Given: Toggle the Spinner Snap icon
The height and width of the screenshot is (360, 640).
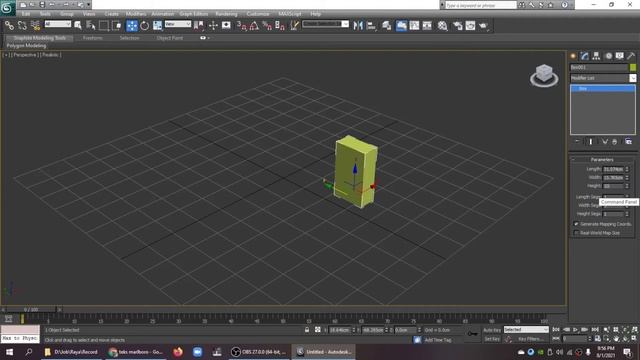Looking at the screenshot, I should tap(280, 26).
